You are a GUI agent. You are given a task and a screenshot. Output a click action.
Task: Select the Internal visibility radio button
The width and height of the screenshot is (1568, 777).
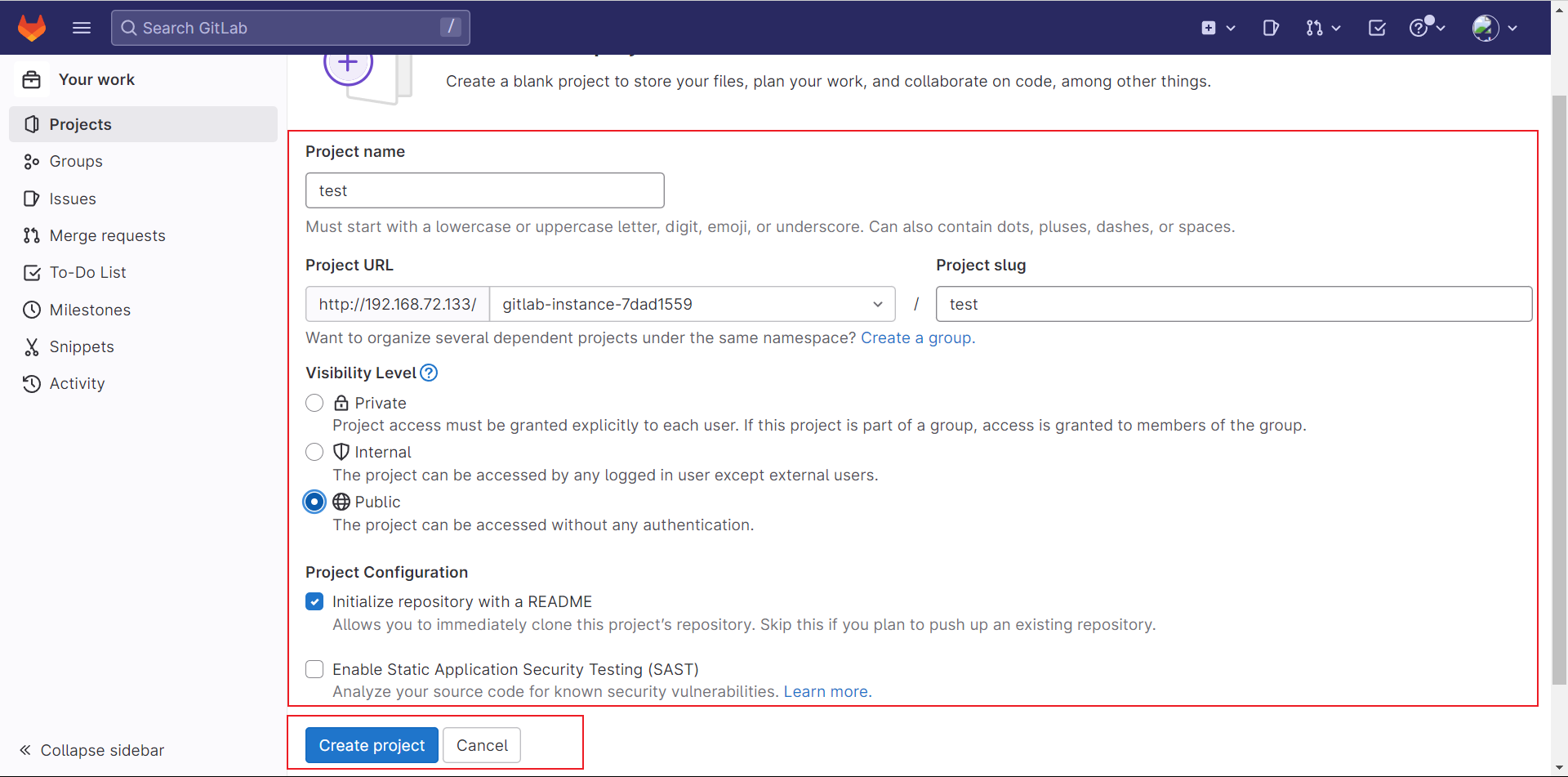coord(314,452)
